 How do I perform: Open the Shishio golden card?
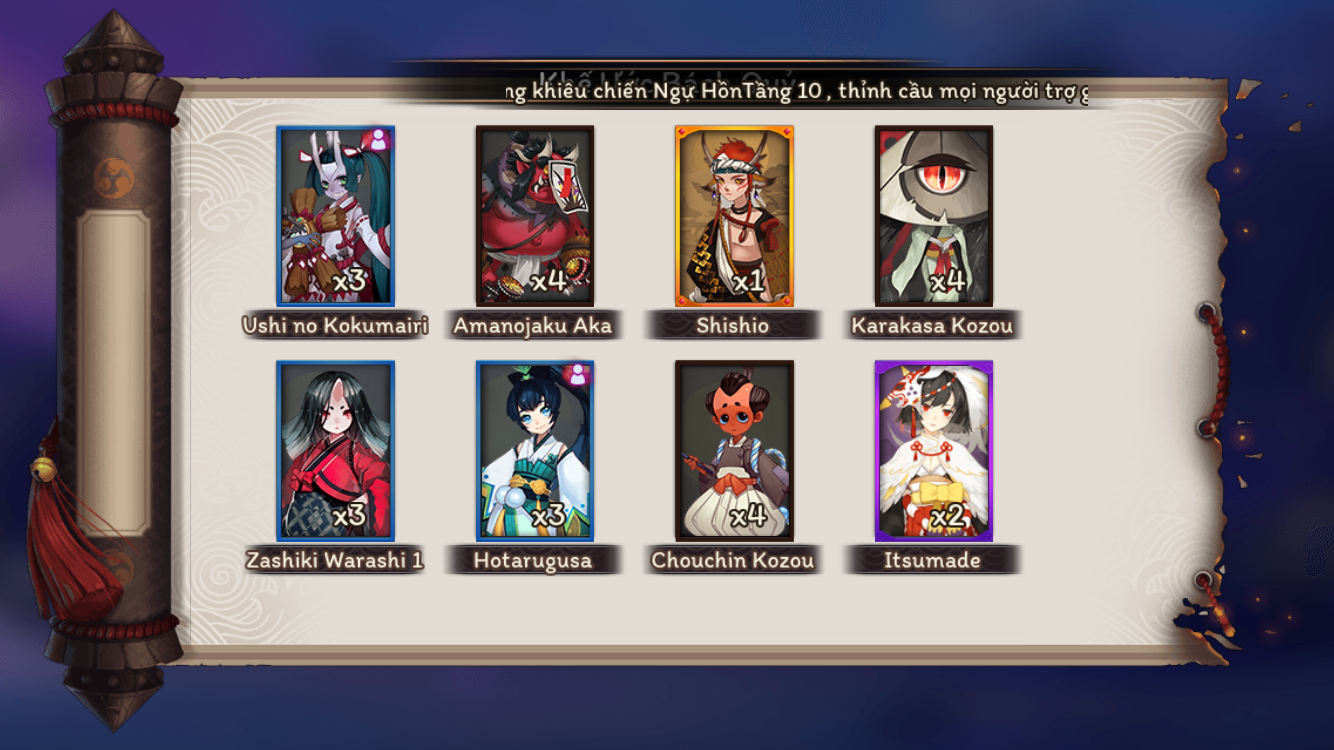pyautogui.click(x=734, y=215)
